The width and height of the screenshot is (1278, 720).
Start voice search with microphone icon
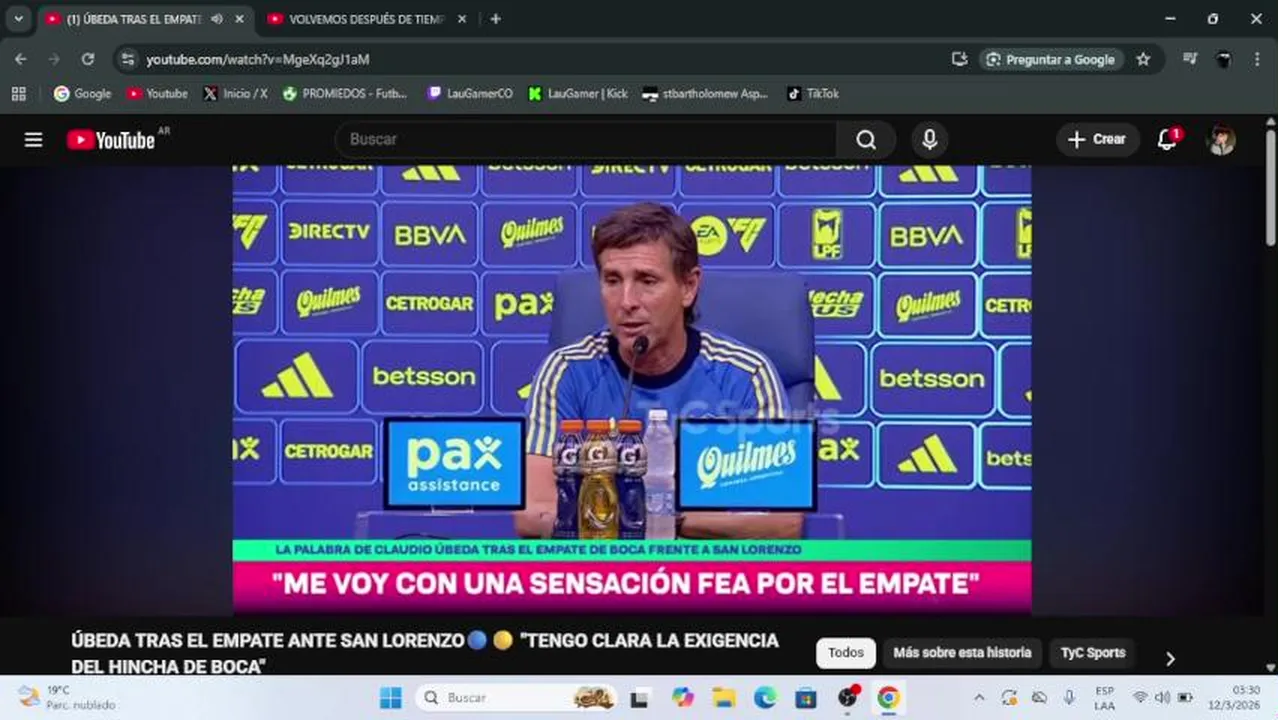929,140
